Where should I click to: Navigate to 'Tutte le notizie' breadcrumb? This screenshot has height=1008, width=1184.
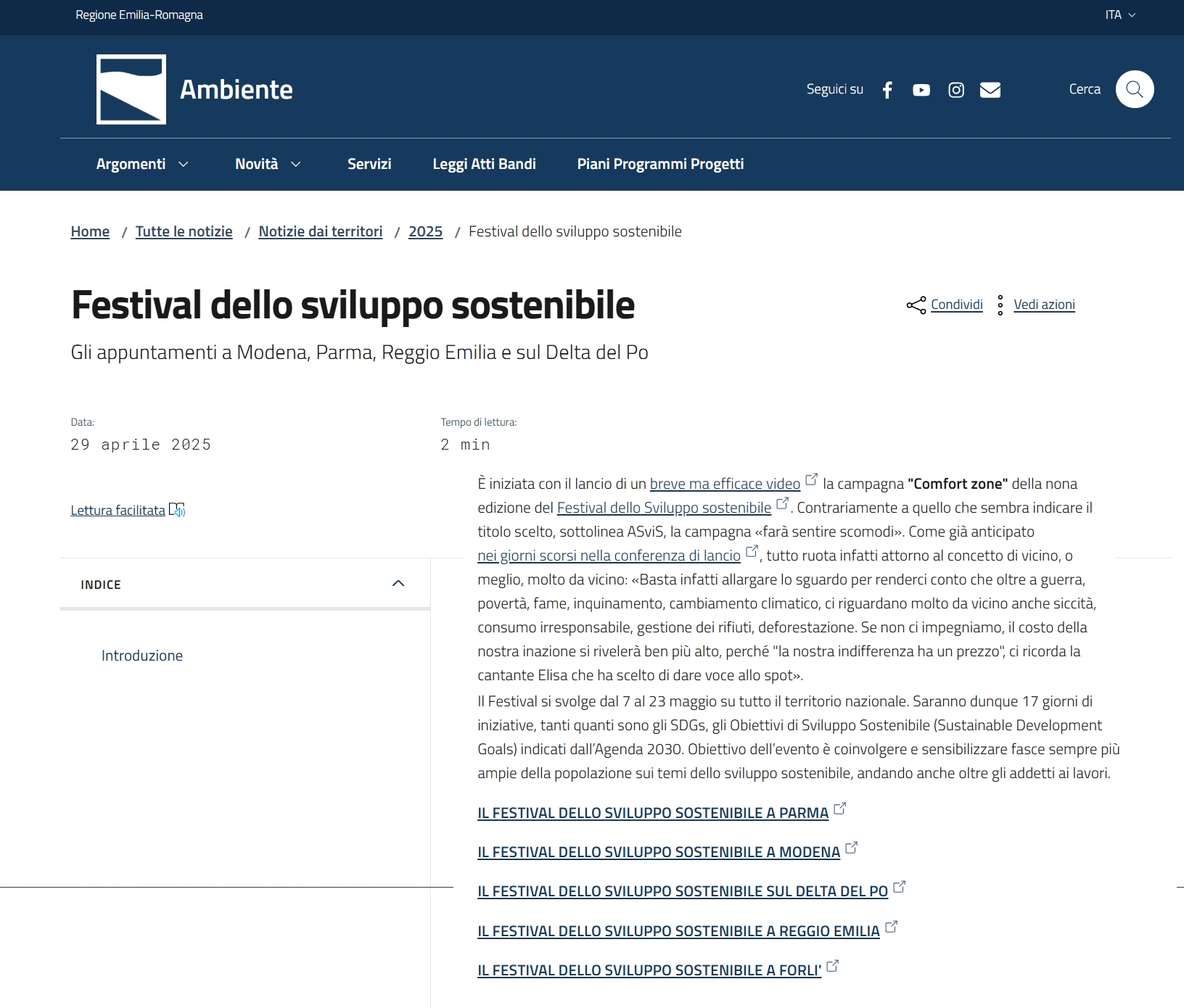(184, 231)
